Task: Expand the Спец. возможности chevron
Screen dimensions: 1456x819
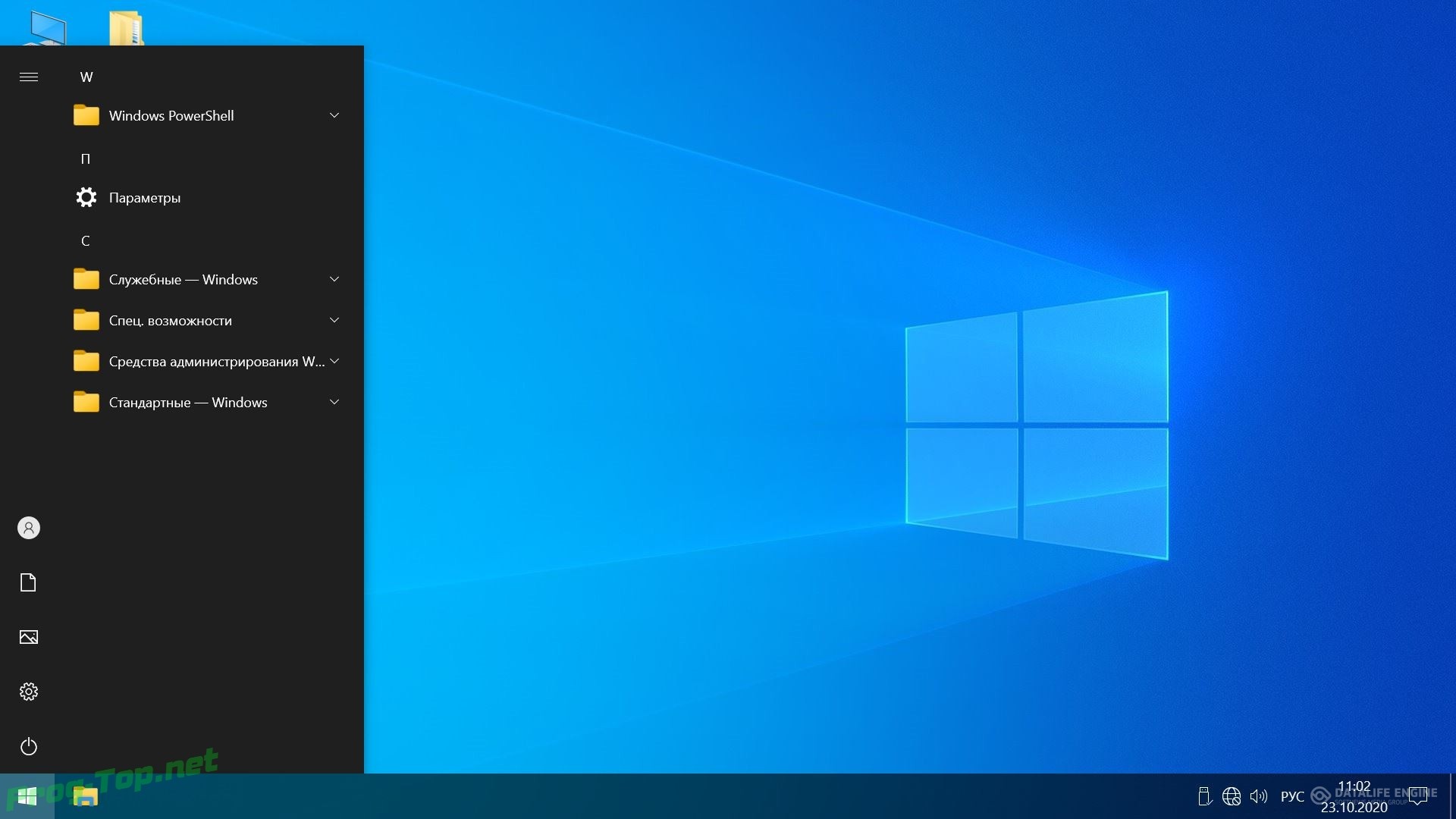Action: pos(334,320)
